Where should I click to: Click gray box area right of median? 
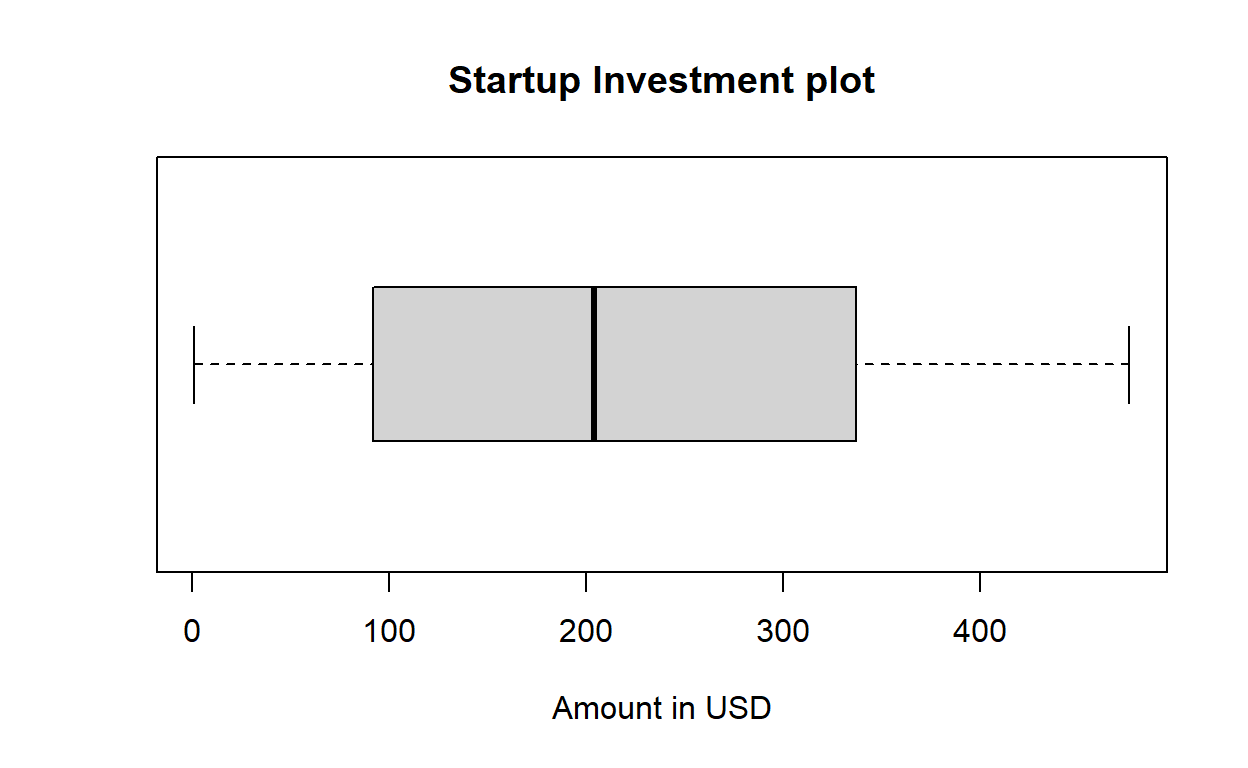tap(726, 364)
